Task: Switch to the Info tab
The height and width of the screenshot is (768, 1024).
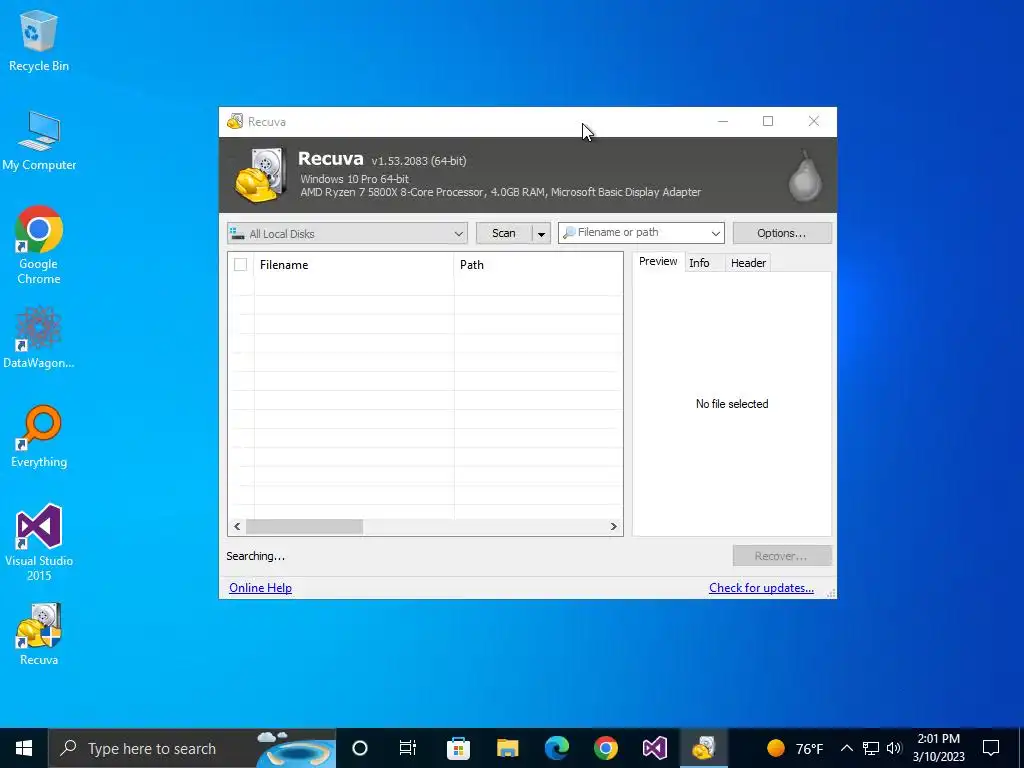Action: (699, 263)
